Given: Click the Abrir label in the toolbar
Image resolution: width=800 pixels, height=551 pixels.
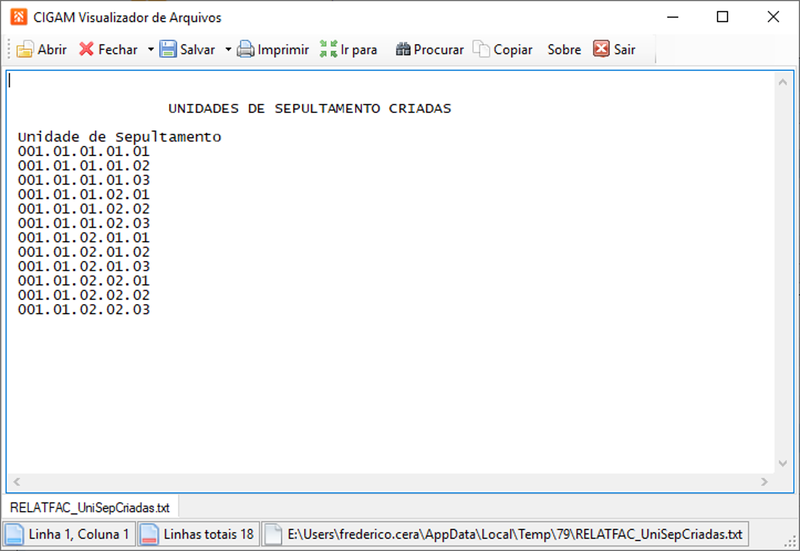Looking at the screenshot, I should point(52,49).
